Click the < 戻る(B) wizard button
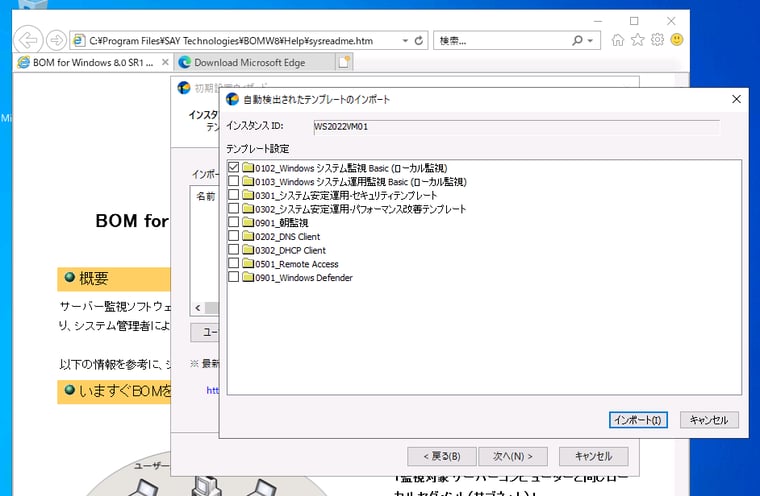 (x=442, y=456)
